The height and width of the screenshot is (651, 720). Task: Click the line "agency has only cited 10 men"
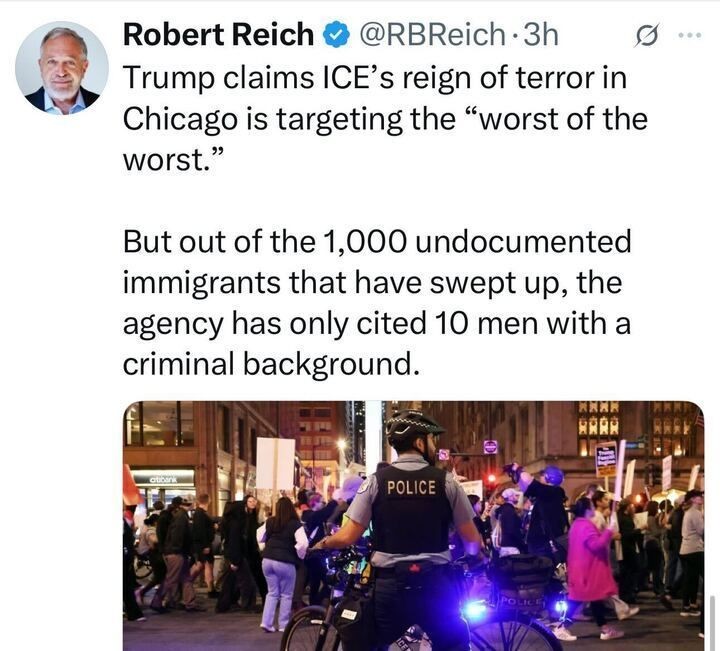[x=377, y=324]
